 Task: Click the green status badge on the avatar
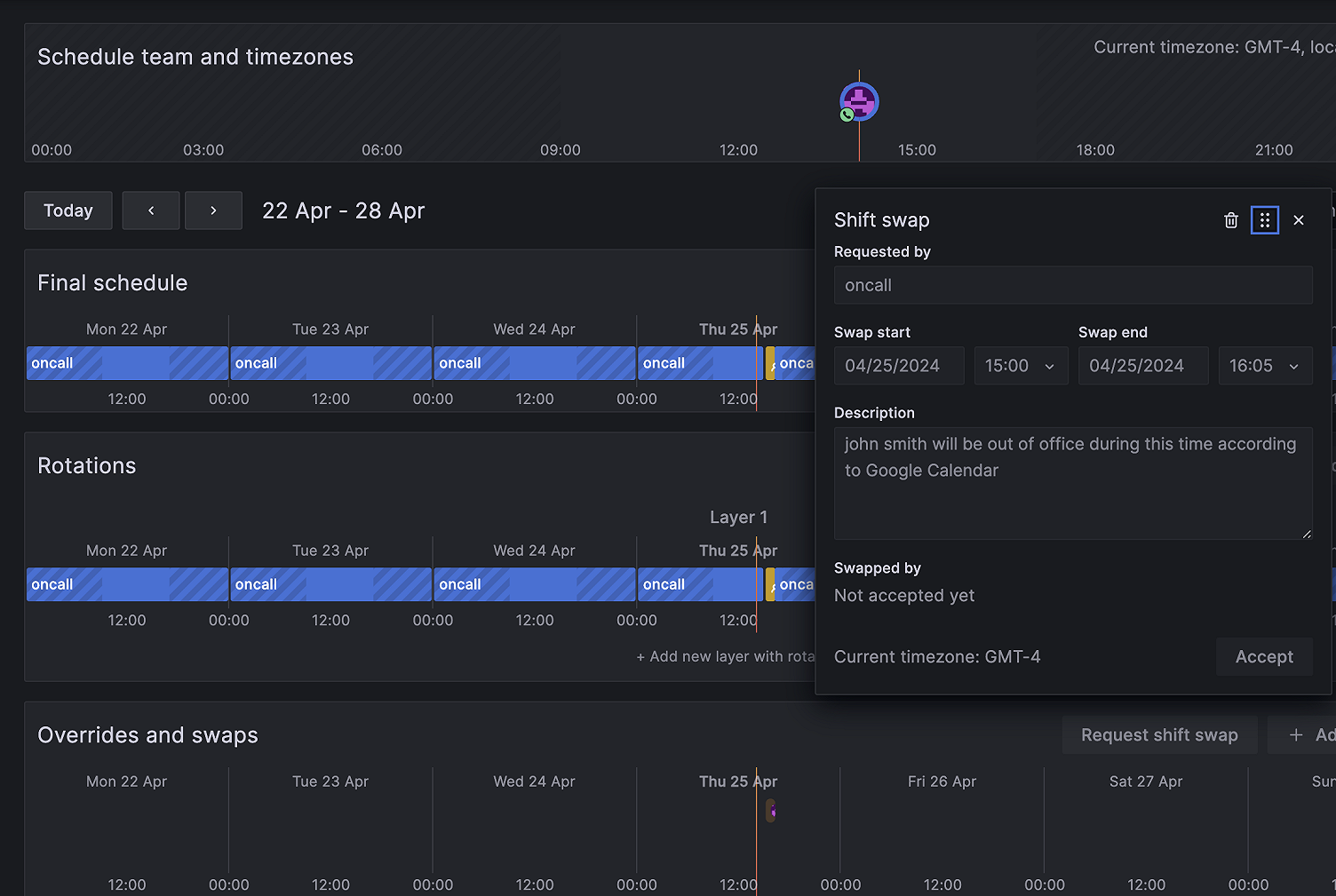point(845,115)
